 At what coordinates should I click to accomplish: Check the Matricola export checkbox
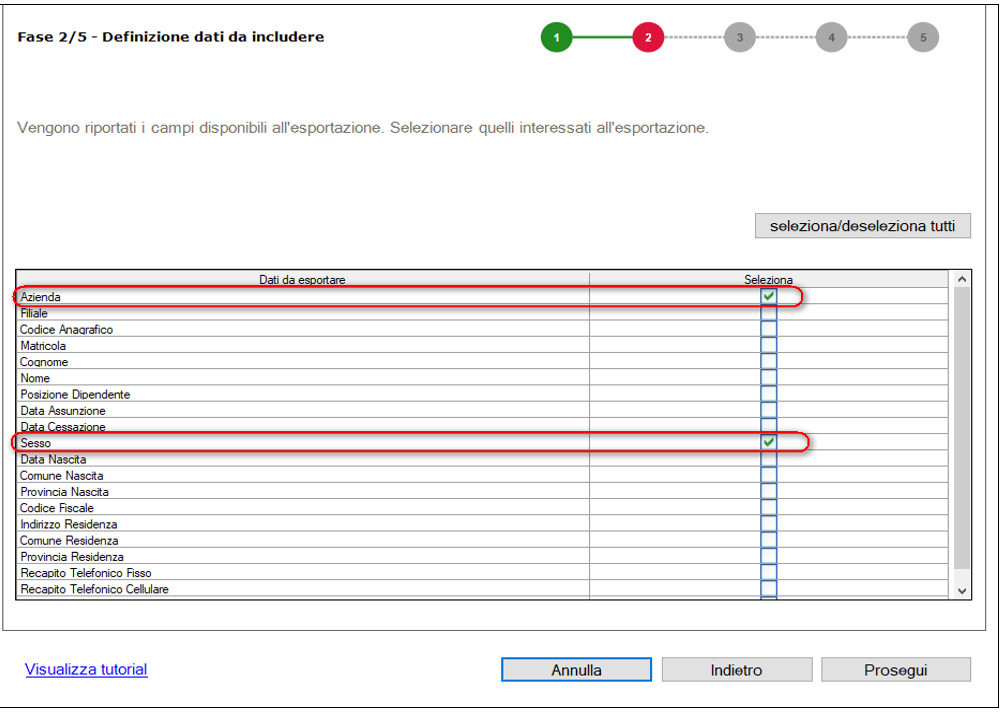coord(769,345)
